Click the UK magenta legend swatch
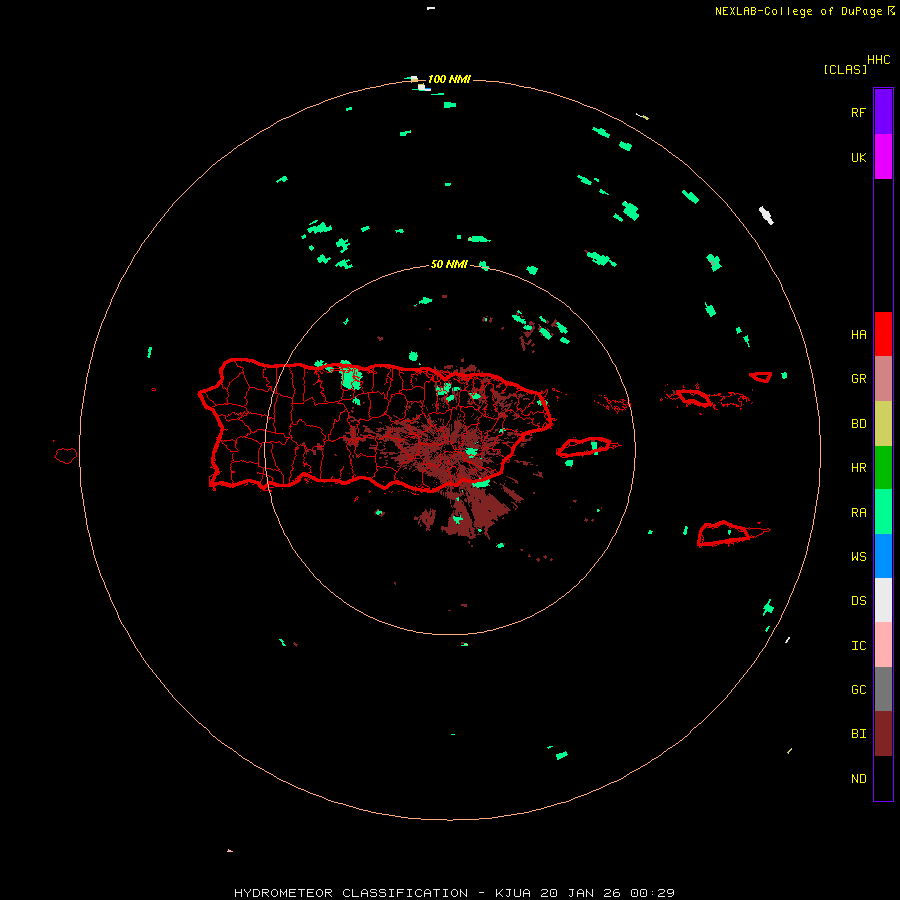 pyautogui.click(x=883, y=156)
